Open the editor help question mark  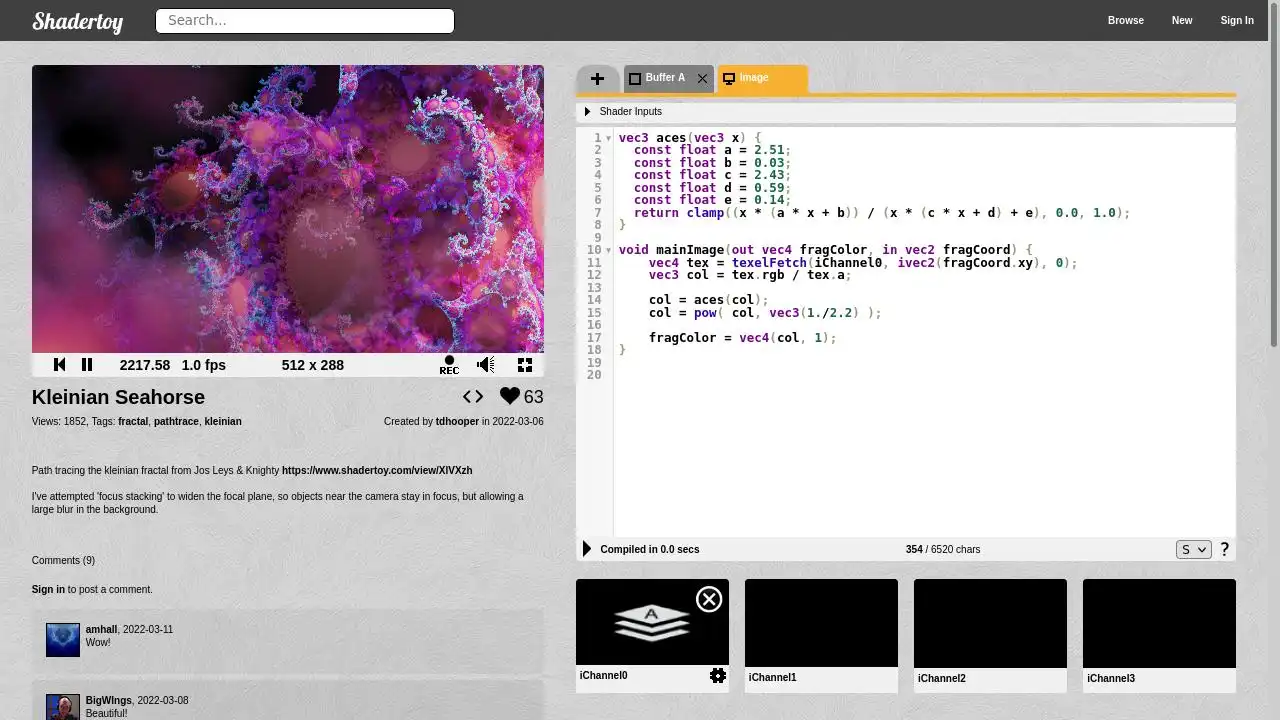[1224, 549]
